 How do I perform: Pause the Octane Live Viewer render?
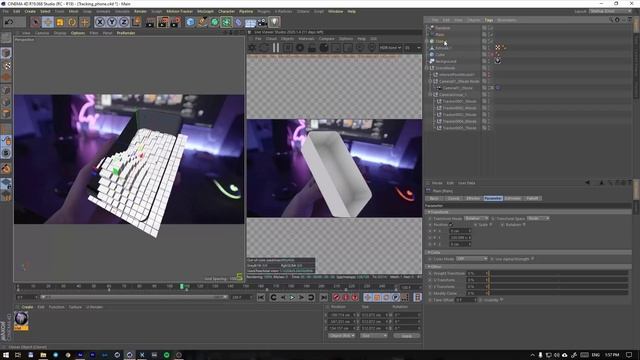coord(276,48)
